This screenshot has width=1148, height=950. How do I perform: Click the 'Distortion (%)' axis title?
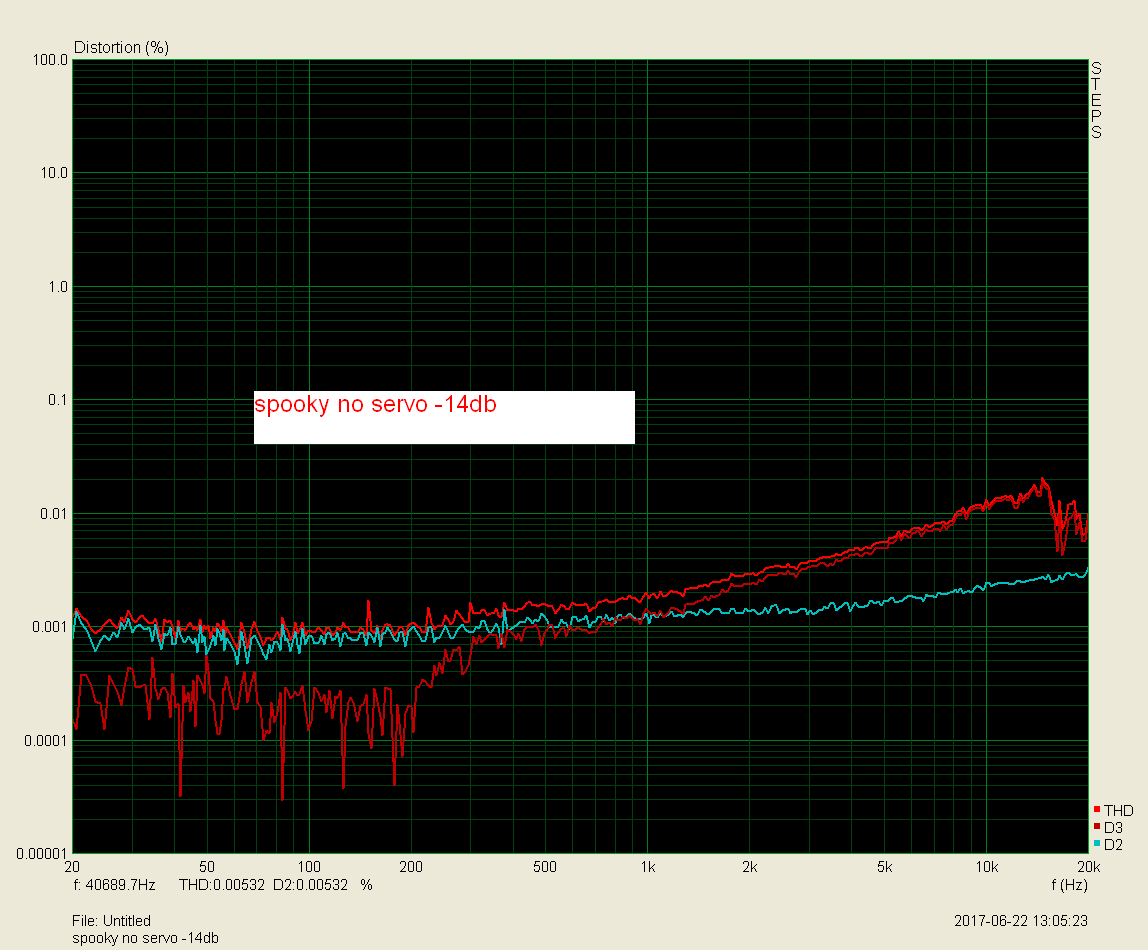click(x=122, y=48)
